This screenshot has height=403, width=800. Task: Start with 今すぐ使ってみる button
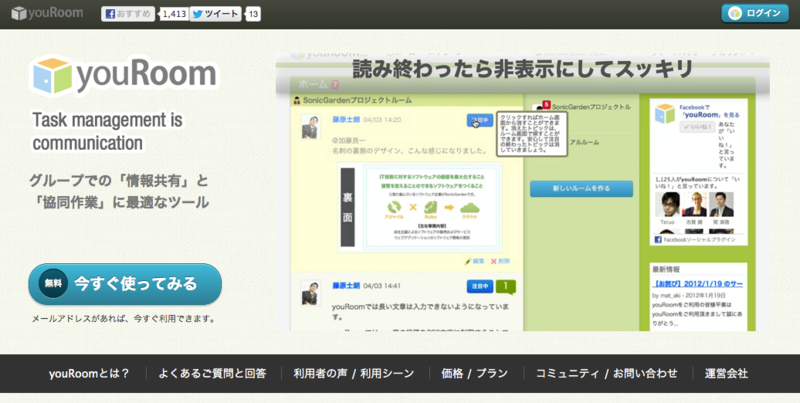click(x=125, y=284)
